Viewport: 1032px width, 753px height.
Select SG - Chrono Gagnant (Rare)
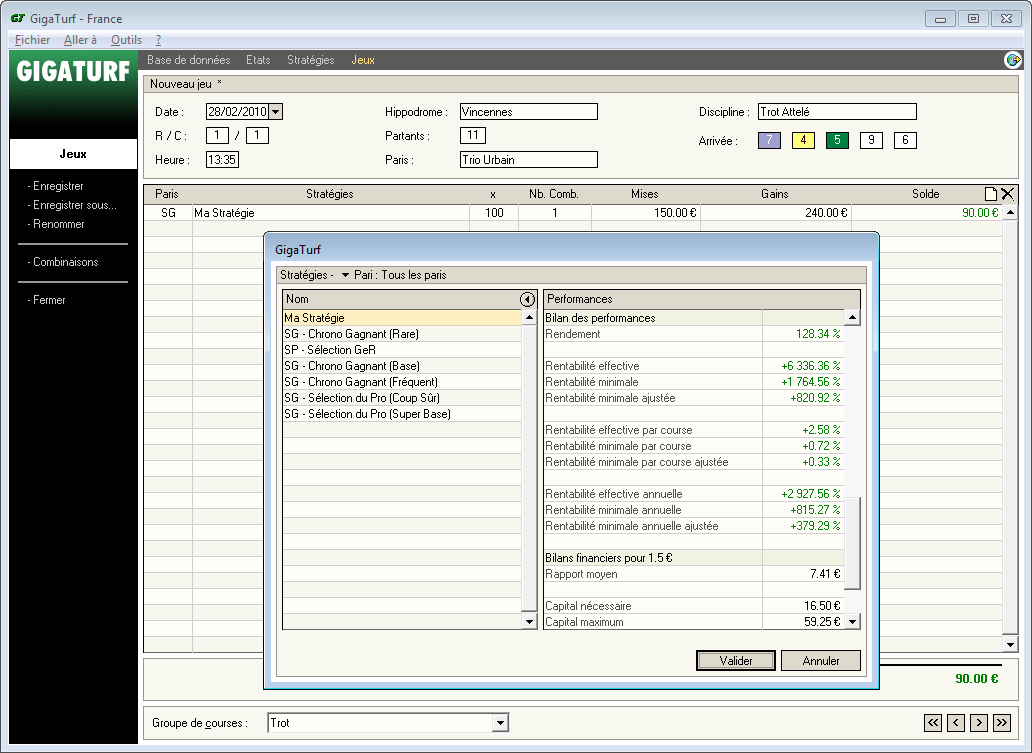(402, 334)
